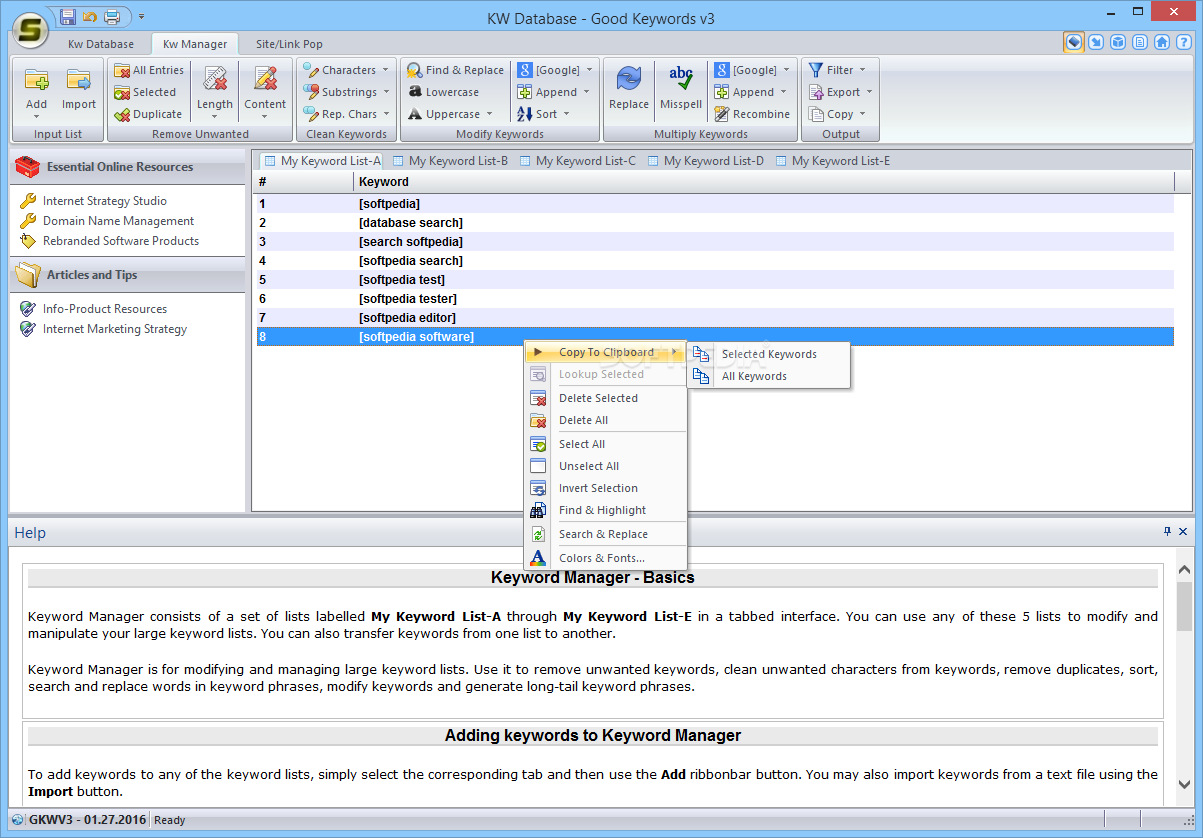The image size is (1203, 838).
Task: Click Delete Selected in context menu
Action: coord(606,398)
